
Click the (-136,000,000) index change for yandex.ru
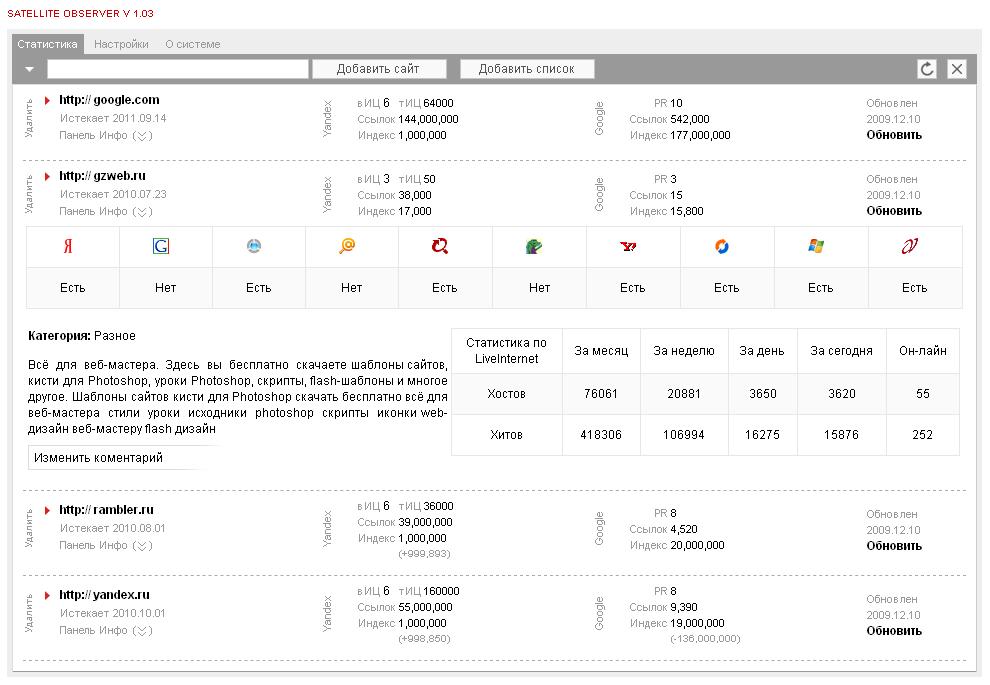point(705,639)
